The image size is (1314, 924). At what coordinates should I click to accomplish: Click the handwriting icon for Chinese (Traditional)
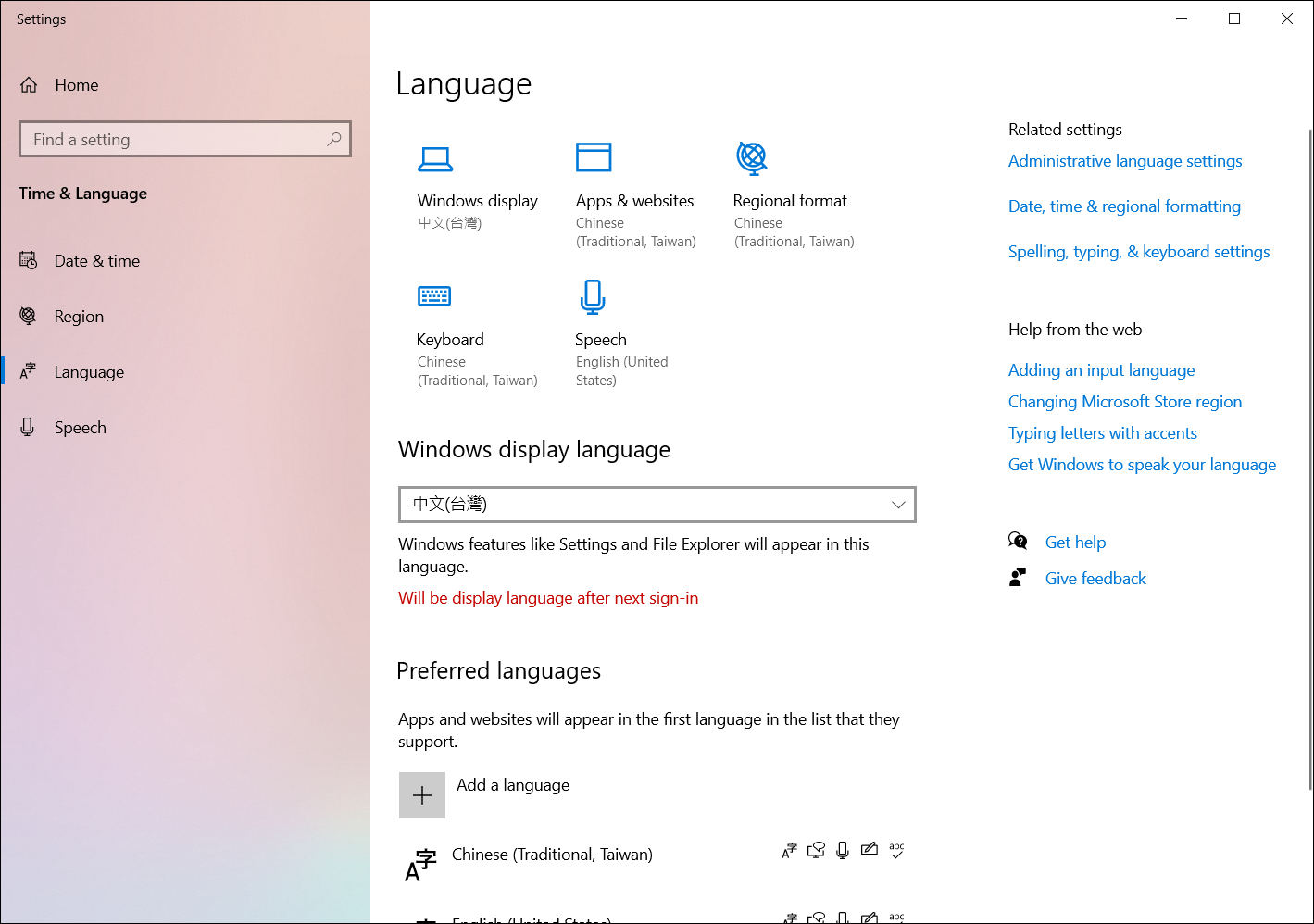870,849
